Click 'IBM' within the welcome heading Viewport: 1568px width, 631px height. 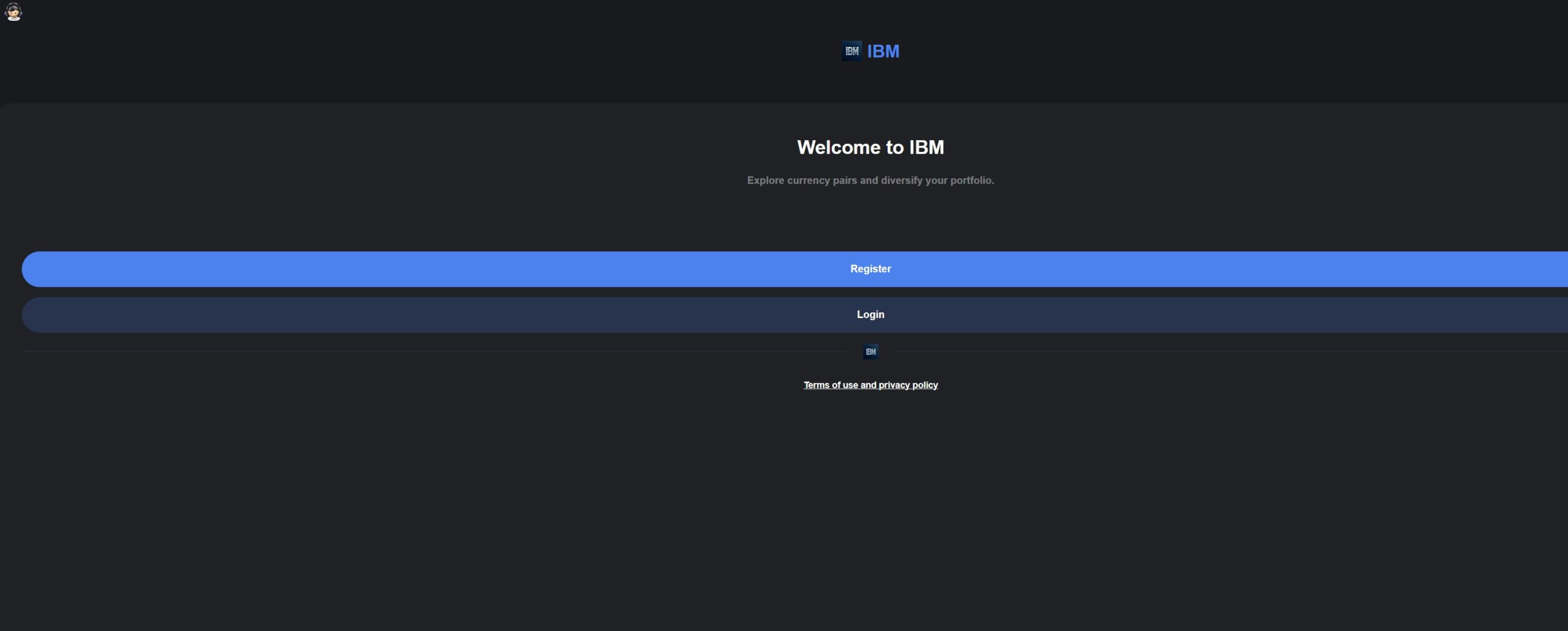926,147
